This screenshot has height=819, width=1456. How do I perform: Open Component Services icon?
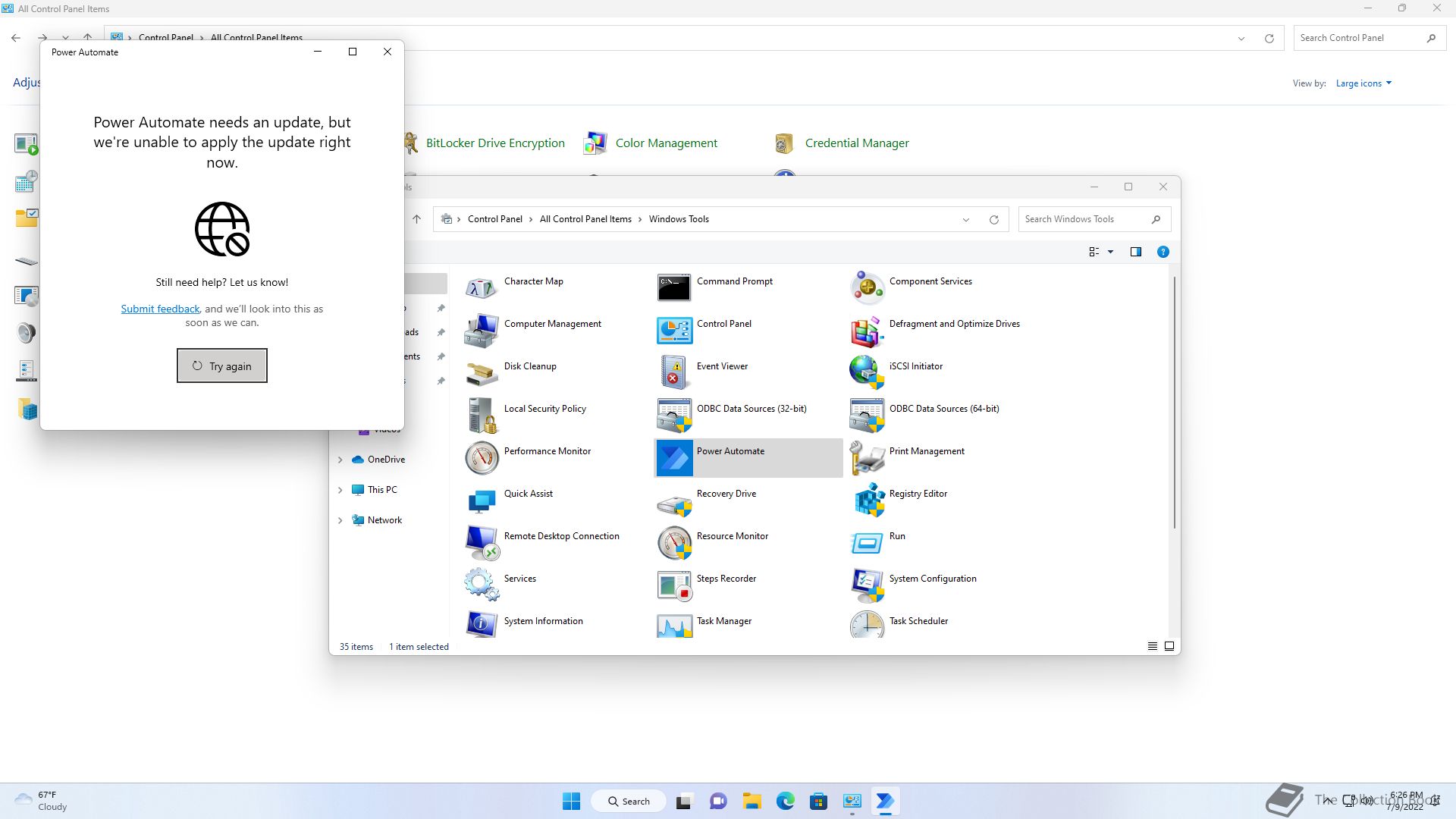(867, 288)
